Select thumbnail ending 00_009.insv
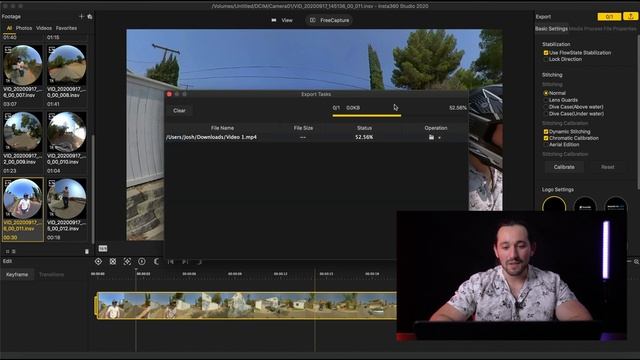 tap(23, 132)
